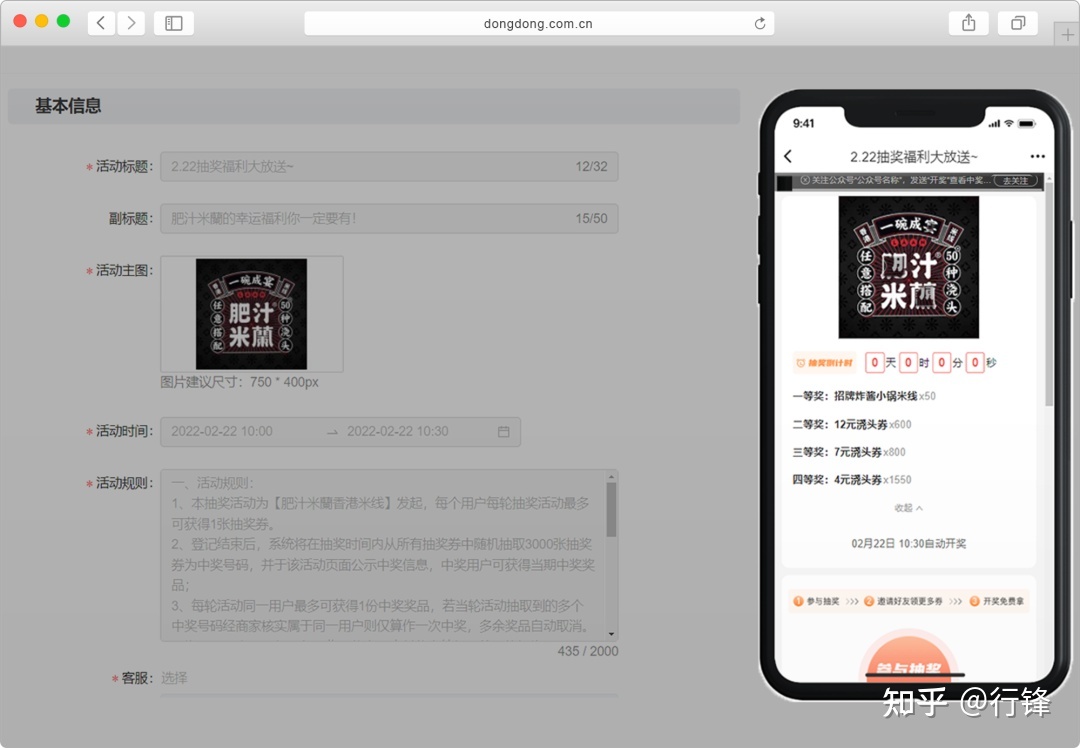This screenshot has width=1080, height=748.
Task: Tap the back chevron in phone preview
Action: click(788, 157)
